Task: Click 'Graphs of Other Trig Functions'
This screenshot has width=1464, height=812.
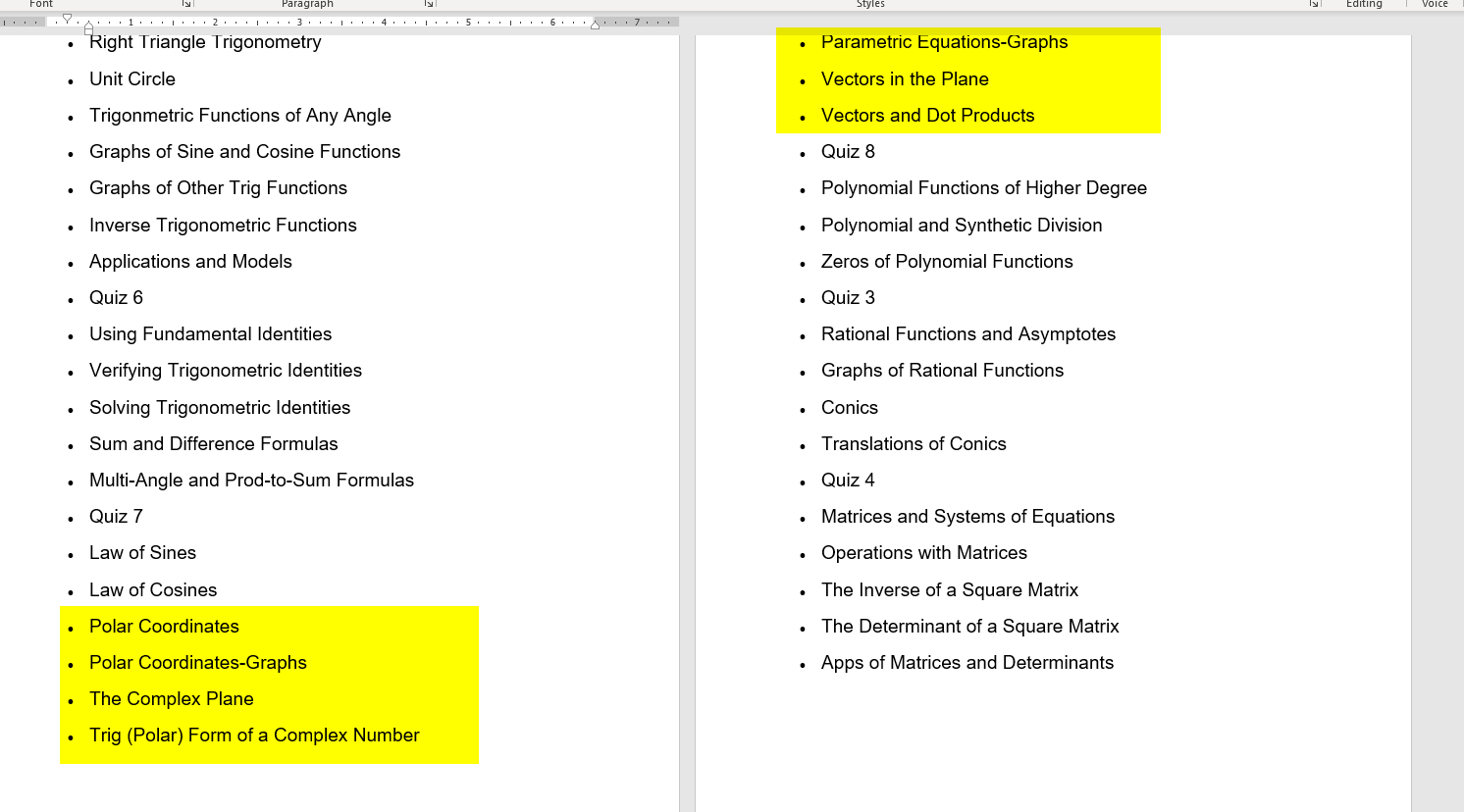Action: [218, 188]
